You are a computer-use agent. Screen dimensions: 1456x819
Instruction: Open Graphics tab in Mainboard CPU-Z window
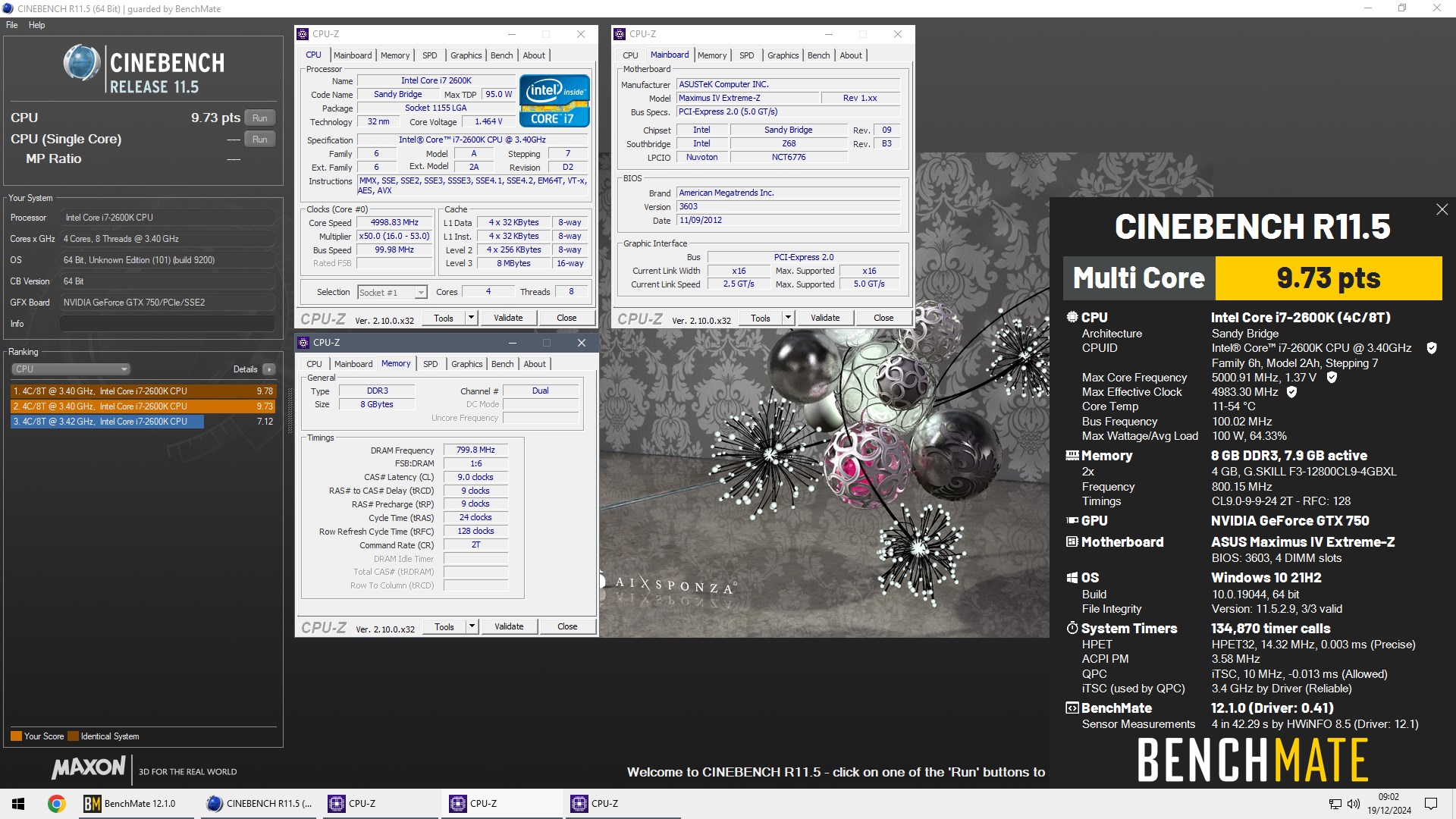783,55
